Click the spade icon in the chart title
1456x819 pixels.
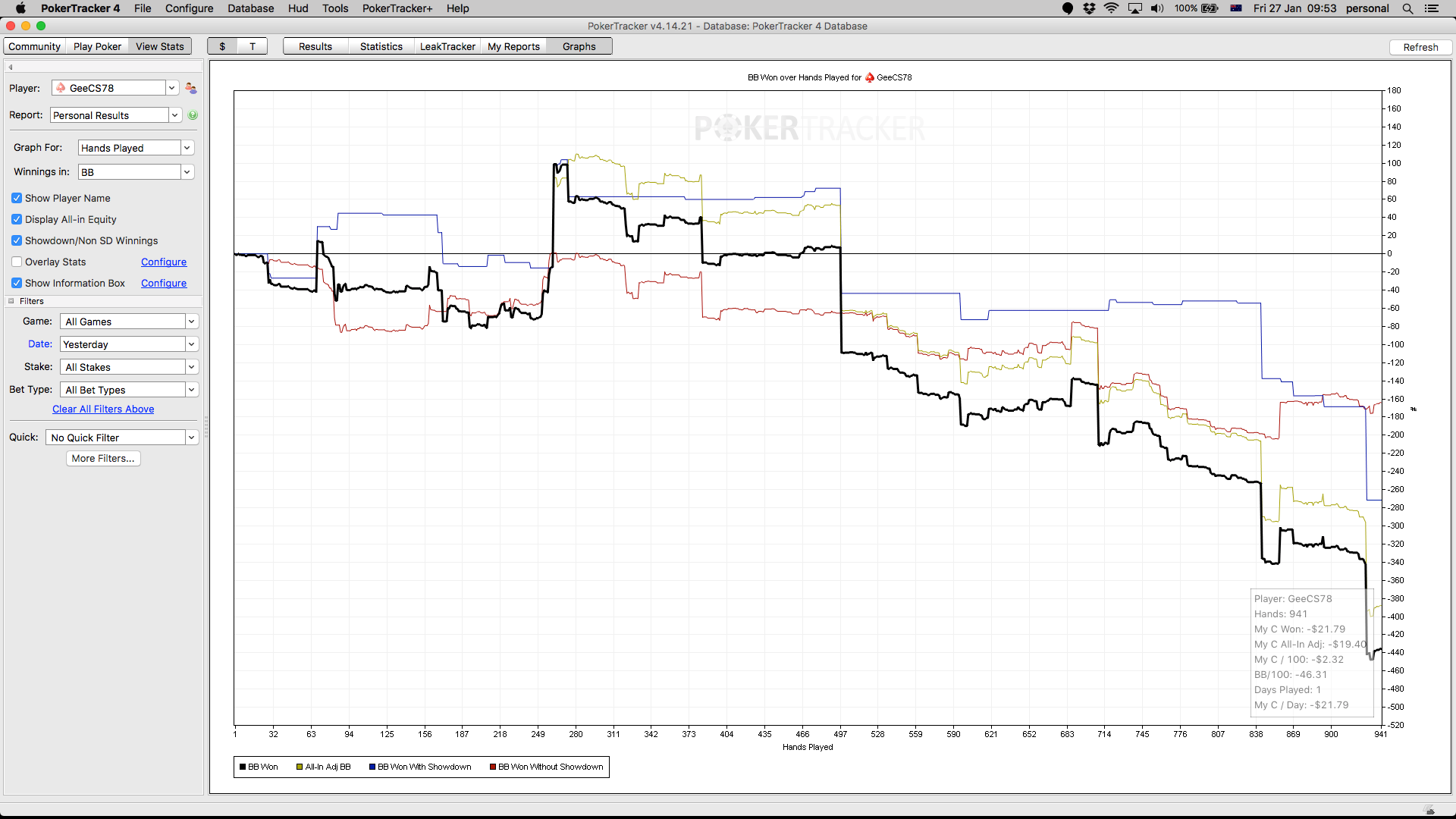(870, 77)
